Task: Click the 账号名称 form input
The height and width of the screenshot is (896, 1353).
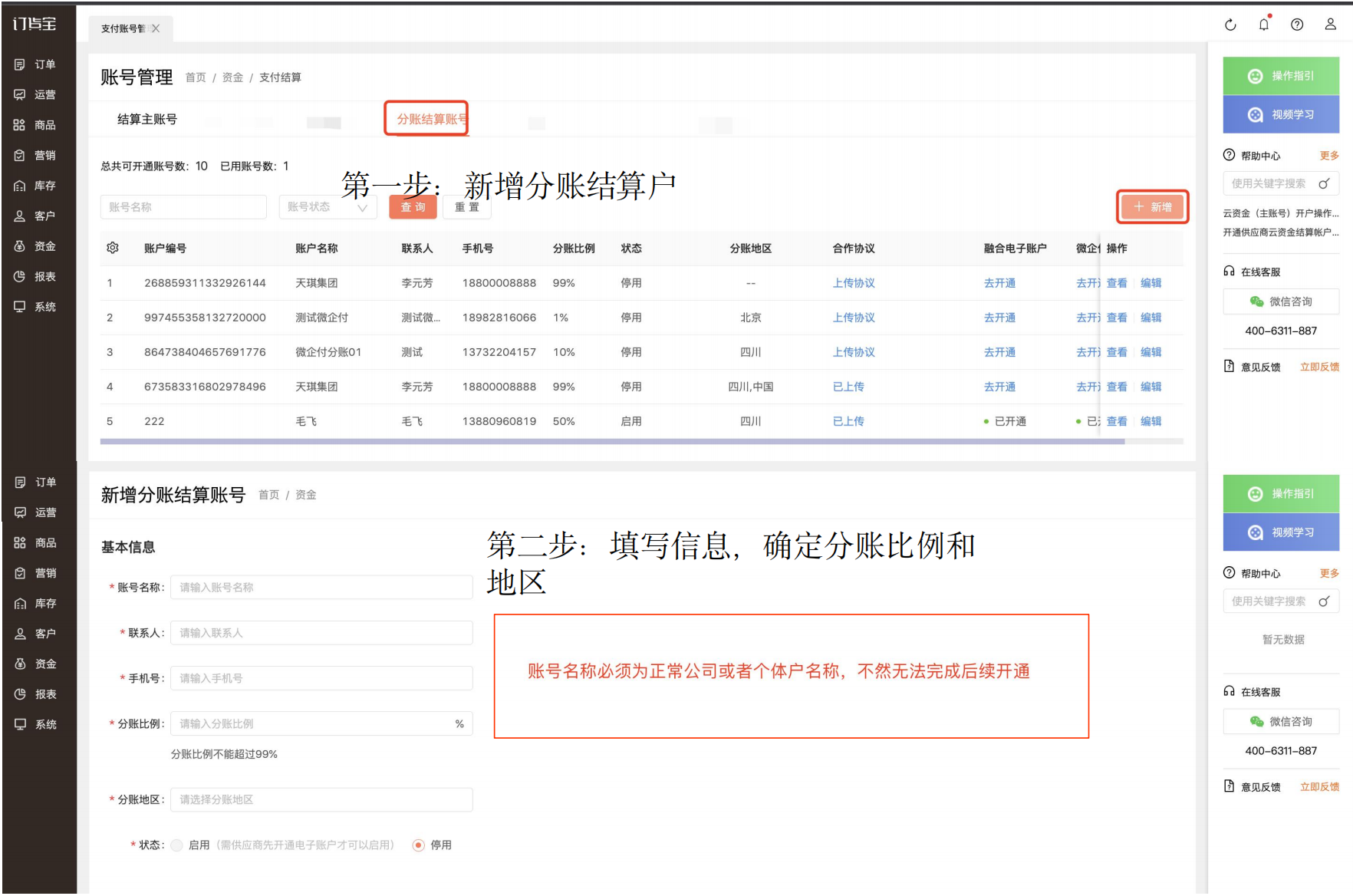Action: pos(321,588)
